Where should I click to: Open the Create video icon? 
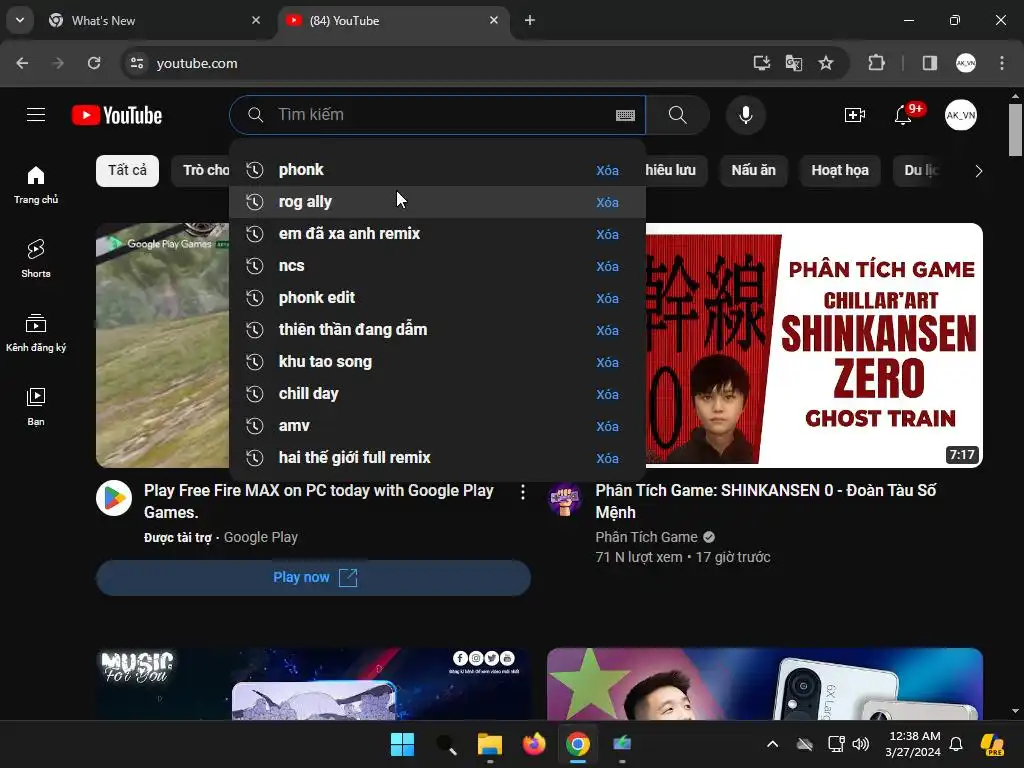click(854, 115)
